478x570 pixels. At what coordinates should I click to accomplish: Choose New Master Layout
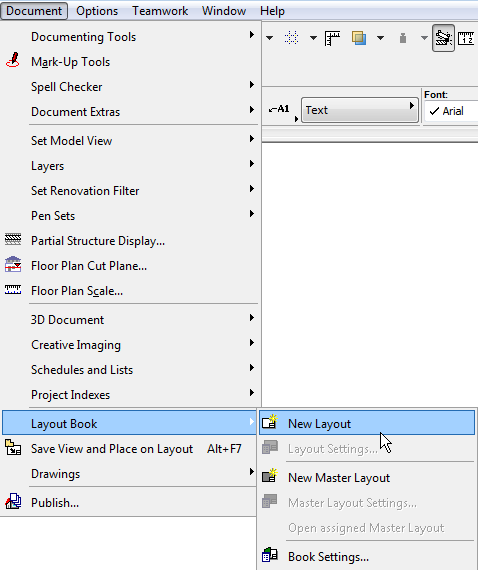coord(367,478)
